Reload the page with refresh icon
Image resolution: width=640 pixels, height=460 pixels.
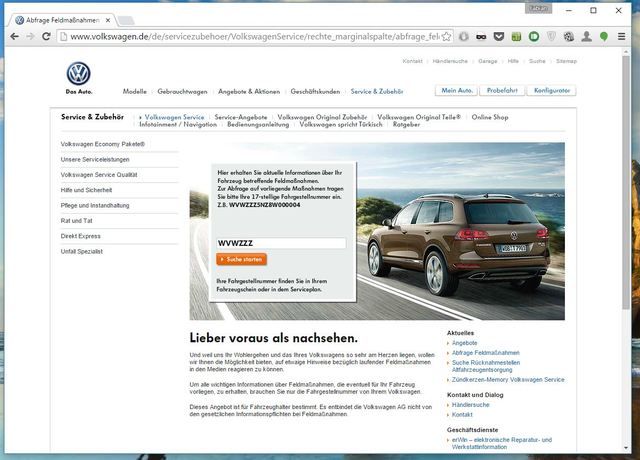(x=47, y=37)
